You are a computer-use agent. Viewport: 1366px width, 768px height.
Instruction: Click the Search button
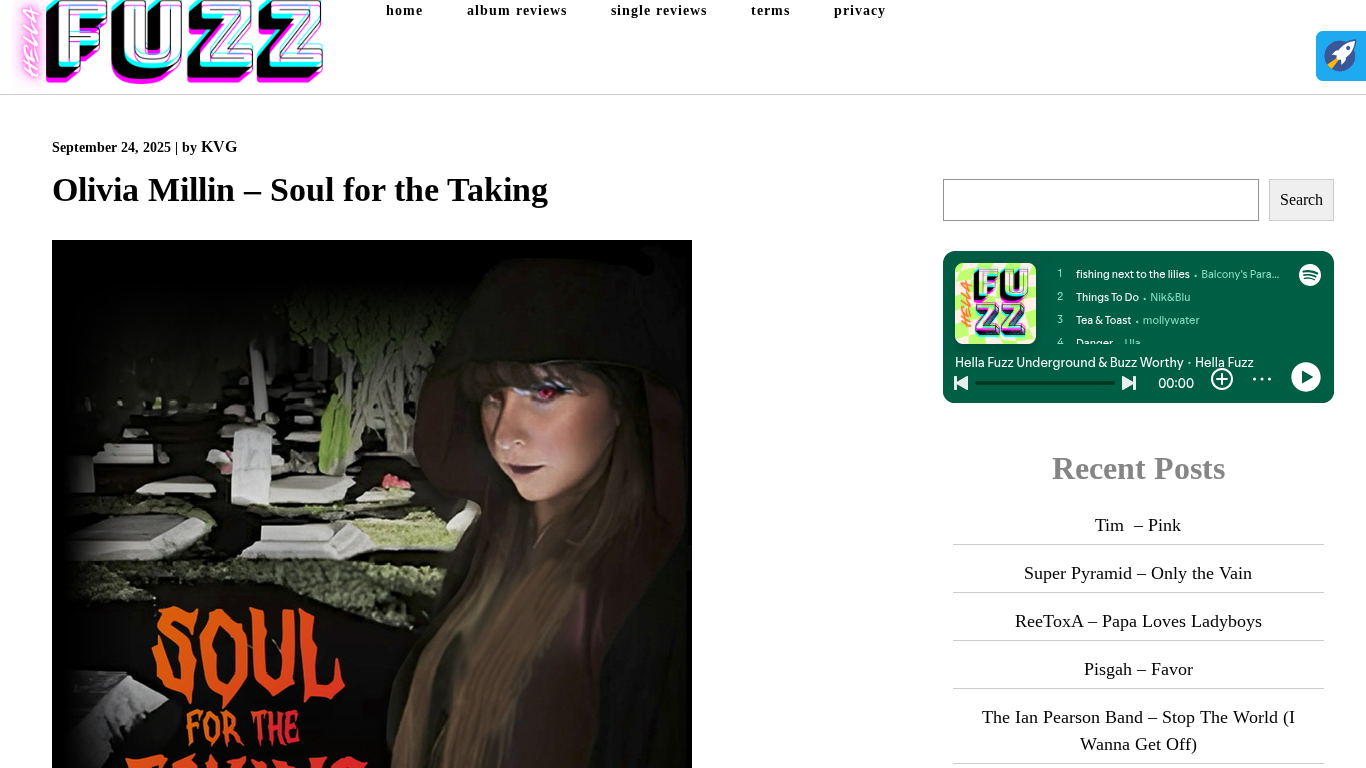coord(1301,200)
